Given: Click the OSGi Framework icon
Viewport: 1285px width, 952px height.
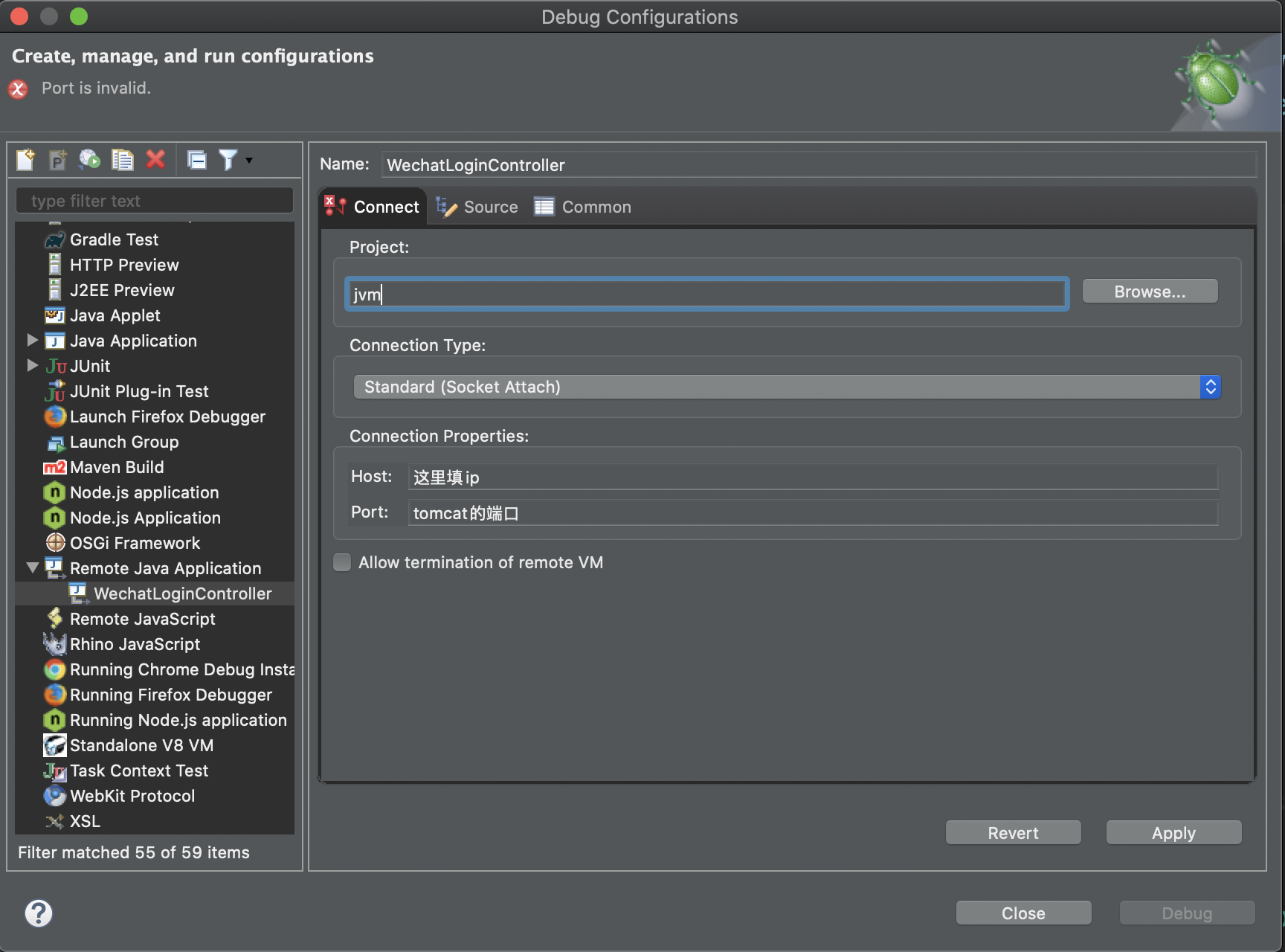Looking at the screenshot, I should point(55,543).
